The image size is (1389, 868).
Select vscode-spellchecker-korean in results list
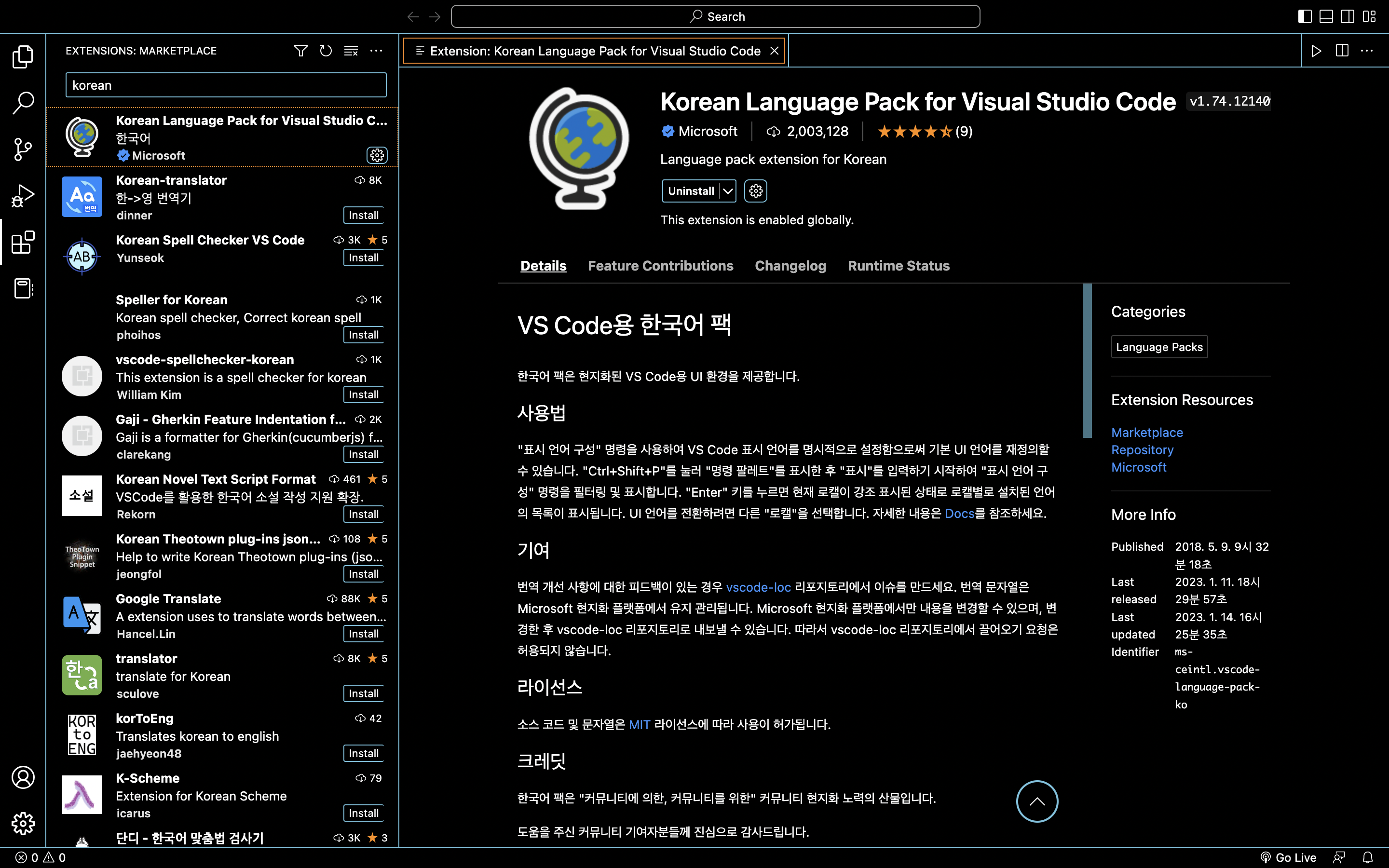[x=222, y=377]
